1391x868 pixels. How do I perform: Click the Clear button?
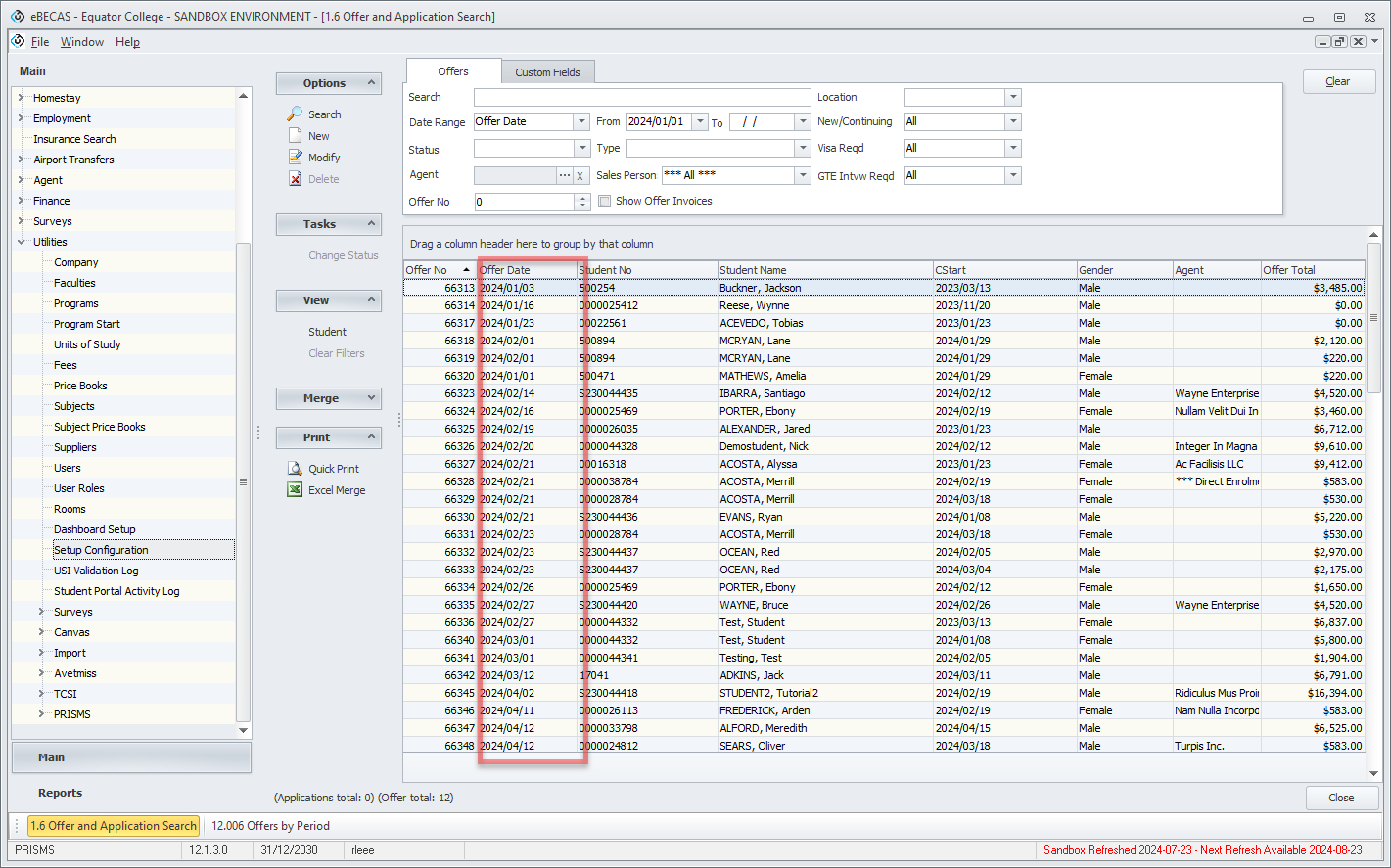click(x=1338, y=82)
